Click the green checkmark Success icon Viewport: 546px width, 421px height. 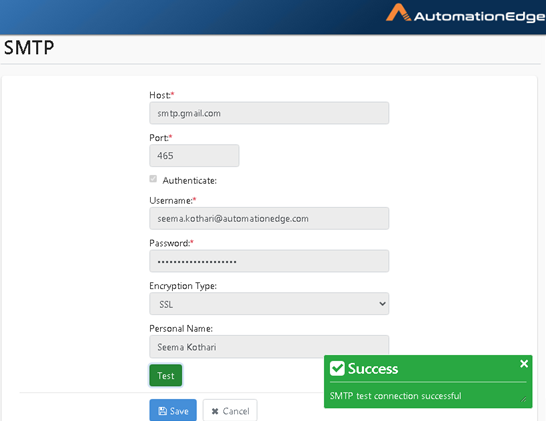337,368
